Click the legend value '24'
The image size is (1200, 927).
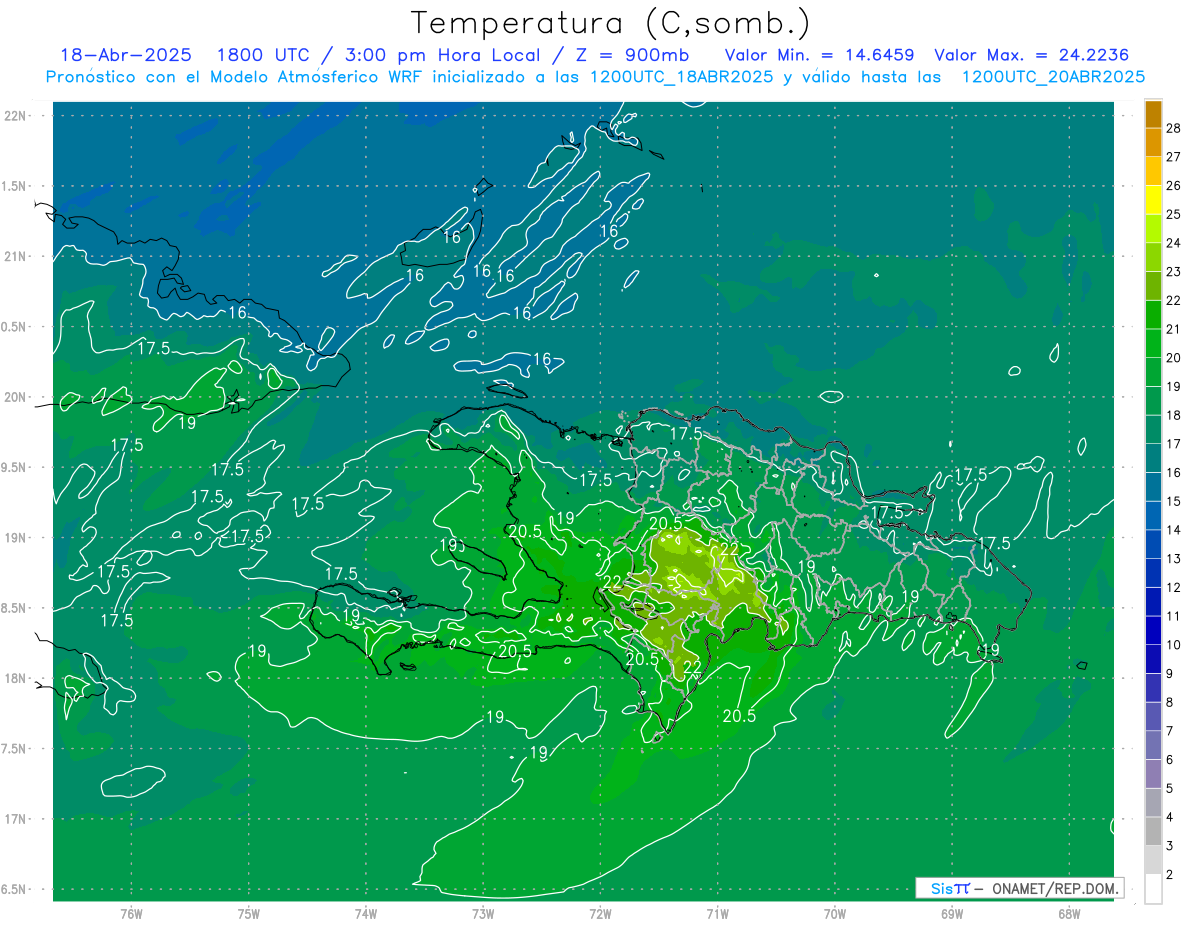coord(1173,243)
